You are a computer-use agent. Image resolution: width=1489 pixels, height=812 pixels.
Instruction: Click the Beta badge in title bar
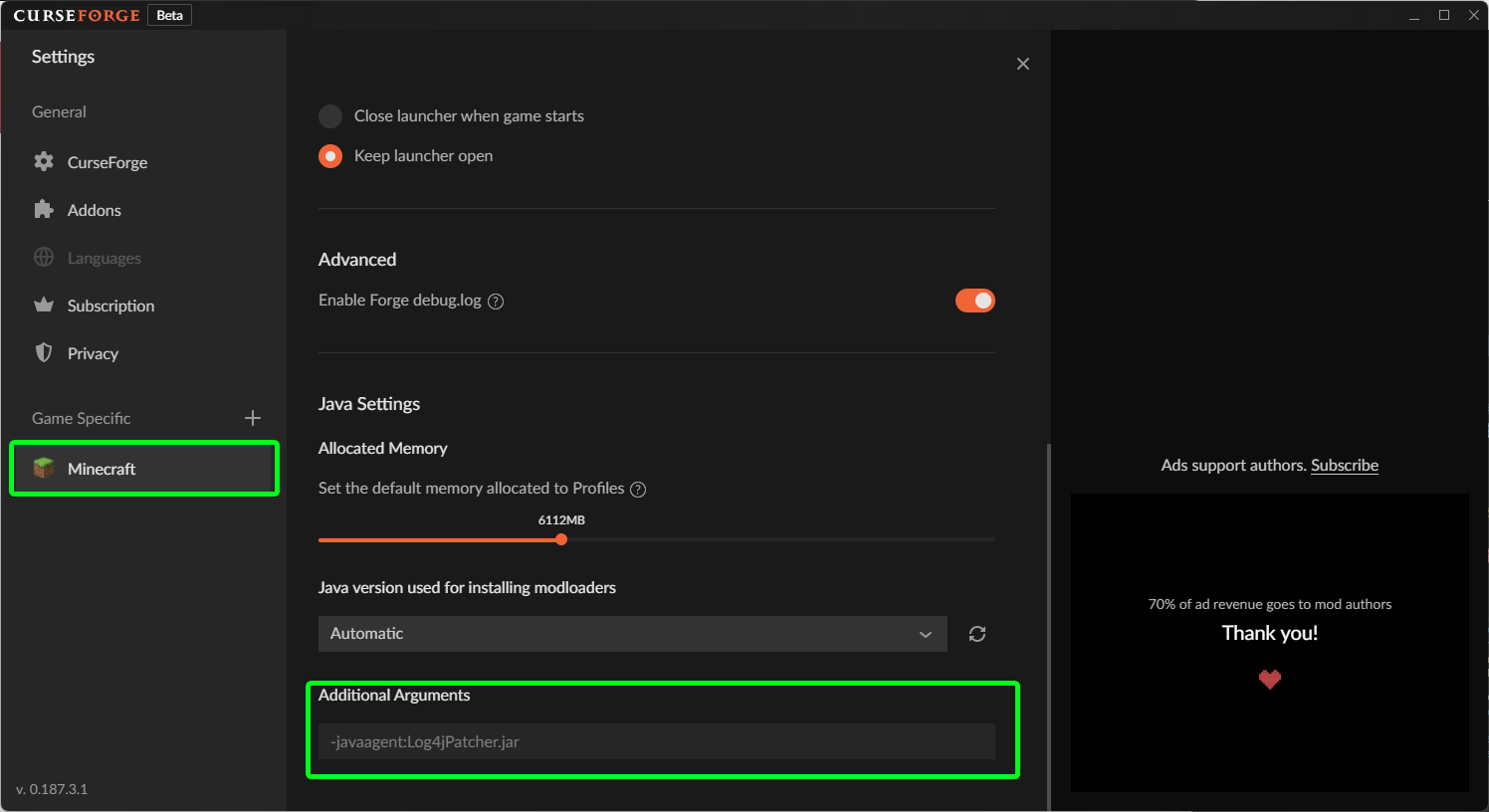[x=170, y=15]
